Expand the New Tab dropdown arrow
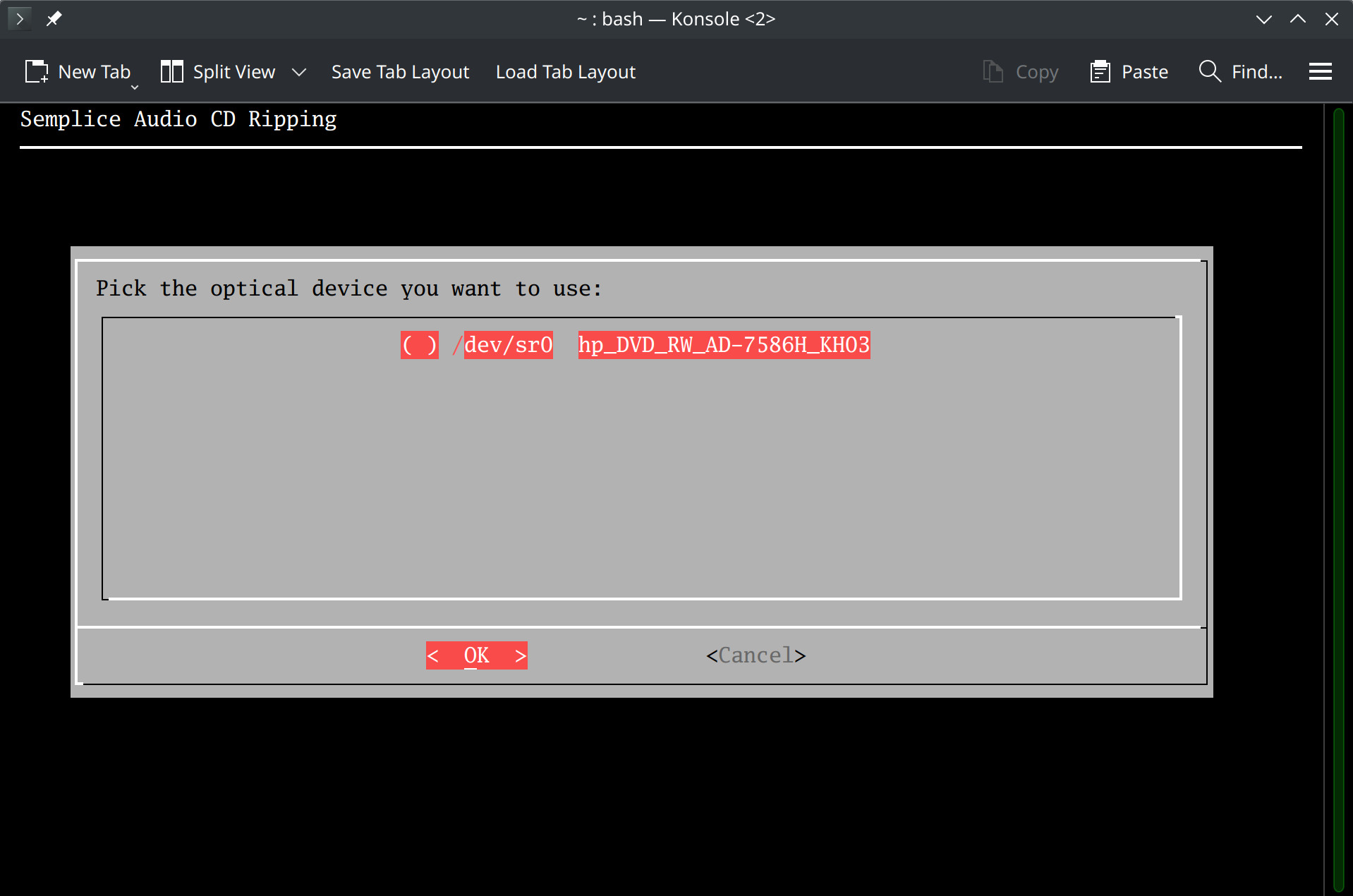Viewport: 1353px width, 896px height. 134,87
